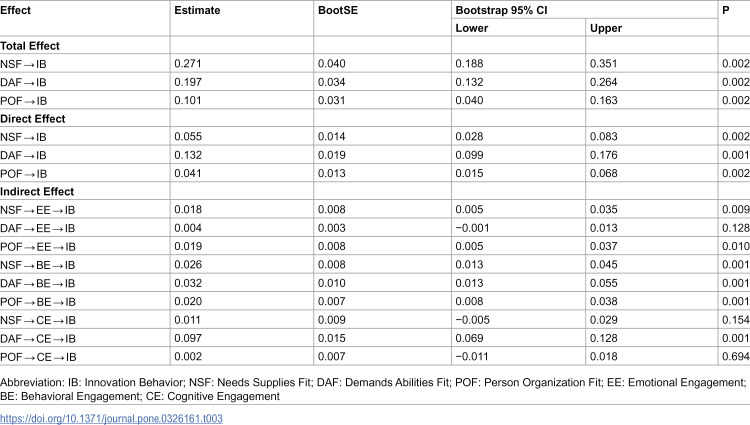
Task: Click the POF→CE→IB row label
Action: coord(38,357)
